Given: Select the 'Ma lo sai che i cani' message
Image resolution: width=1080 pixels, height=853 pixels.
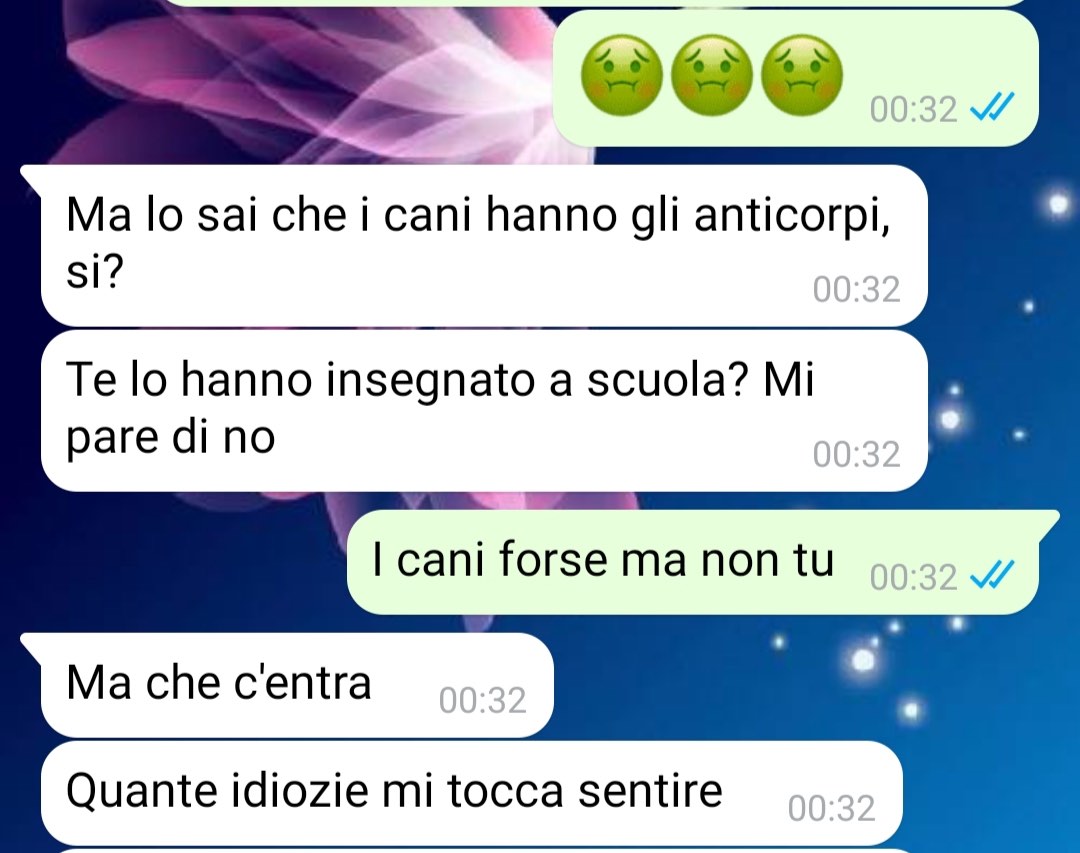Looking at the screenshot, I should 484,245.
